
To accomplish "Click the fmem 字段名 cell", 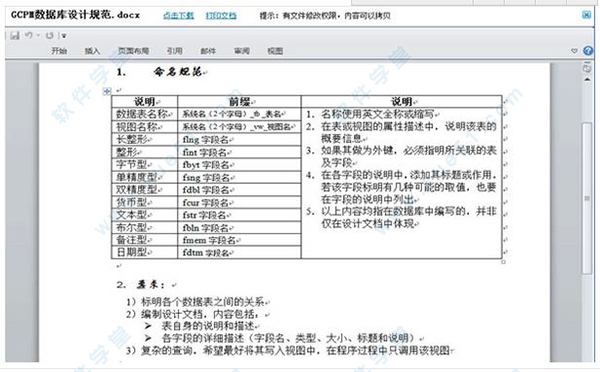I will coord(240,240).
